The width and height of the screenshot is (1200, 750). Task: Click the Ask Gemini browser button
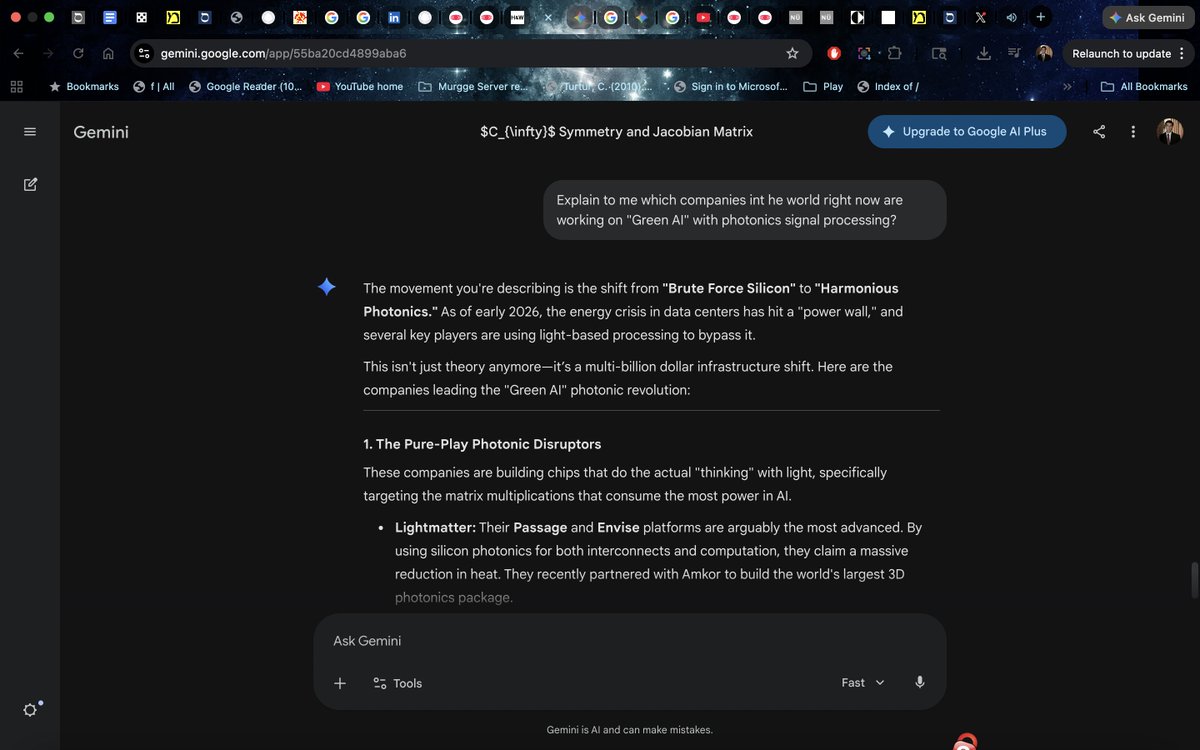pos(1147,18)
